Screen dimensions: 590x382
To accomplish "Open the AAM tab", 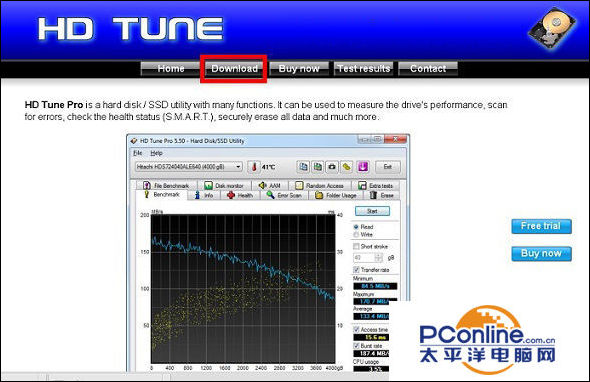I will (x=270, y=186).
